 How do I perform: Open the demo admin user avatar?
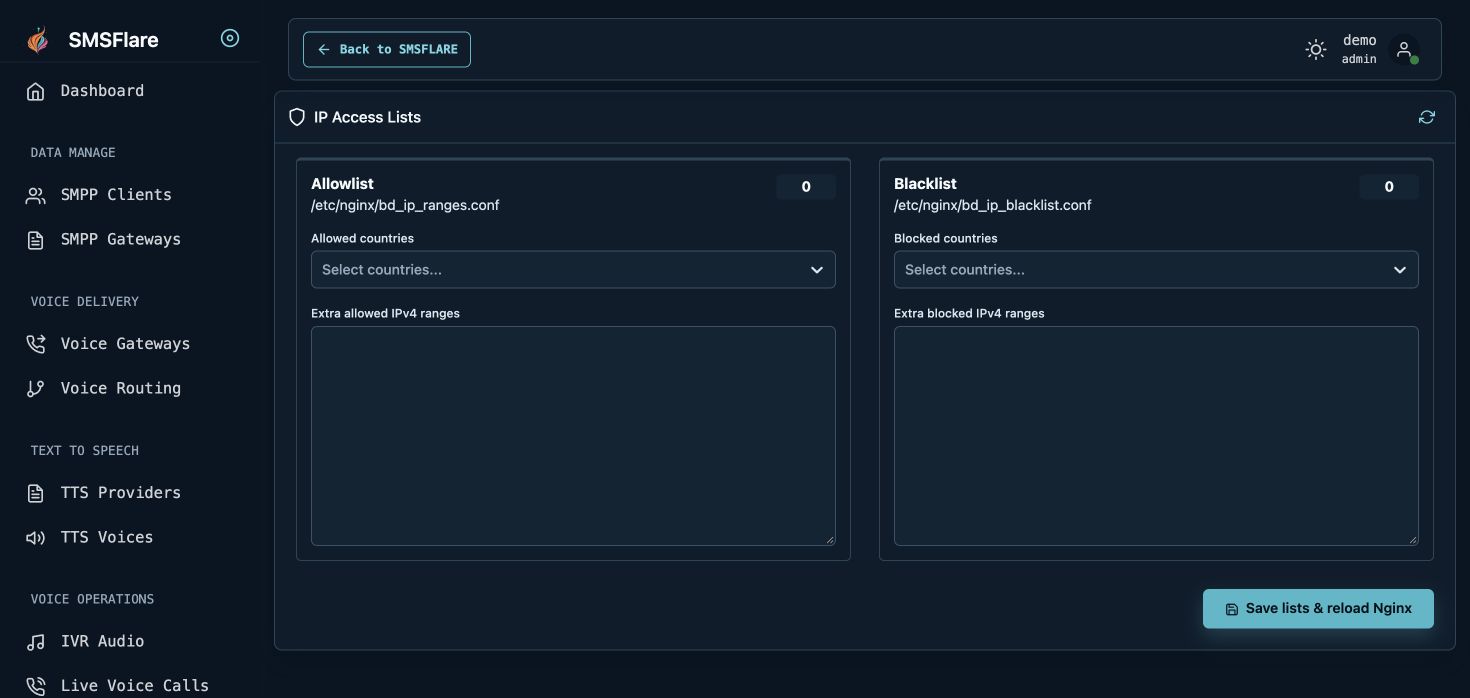tap(1404, 49)
